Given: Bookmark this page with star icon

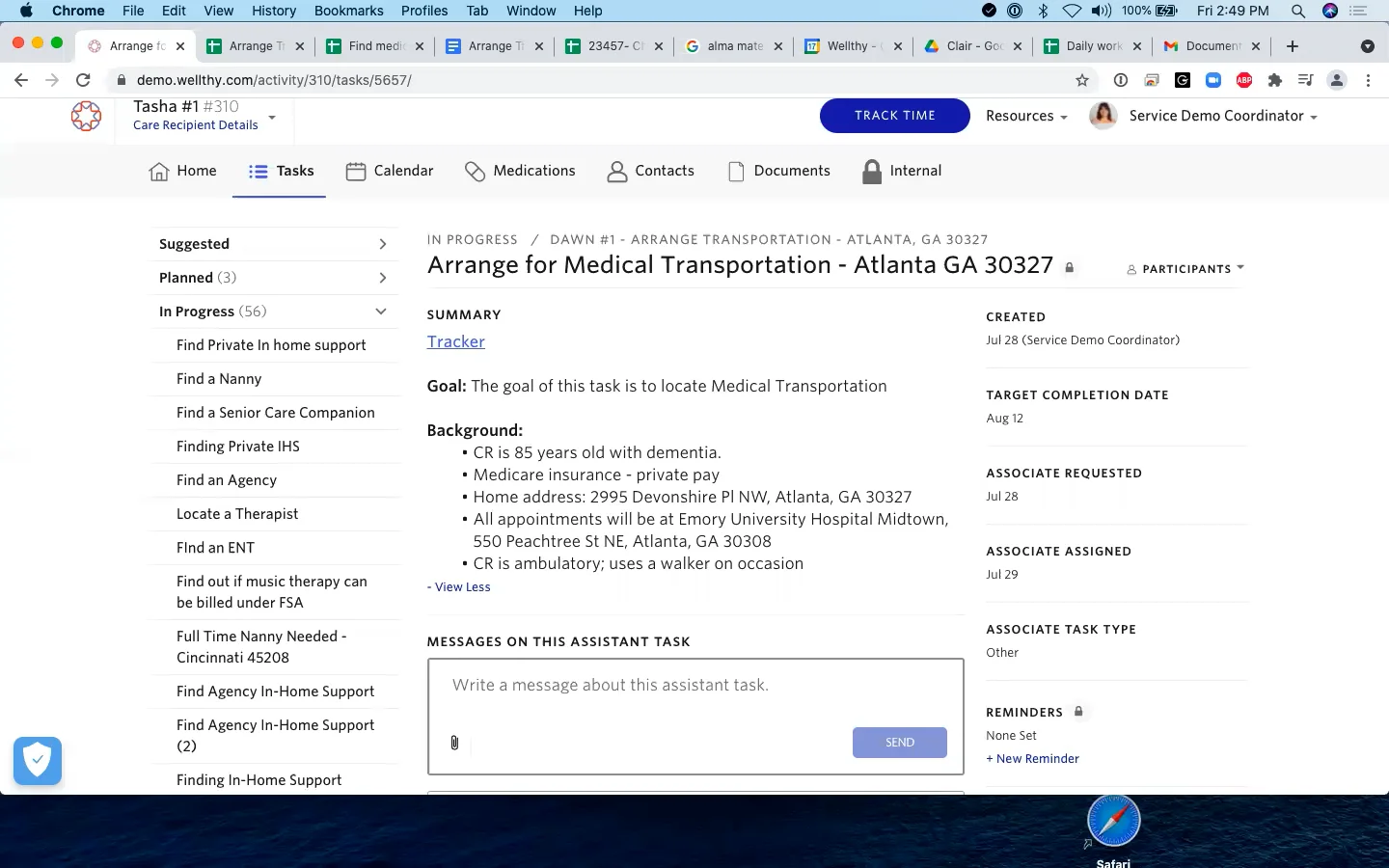Looking at the screenshot, I should point(1082,80).
